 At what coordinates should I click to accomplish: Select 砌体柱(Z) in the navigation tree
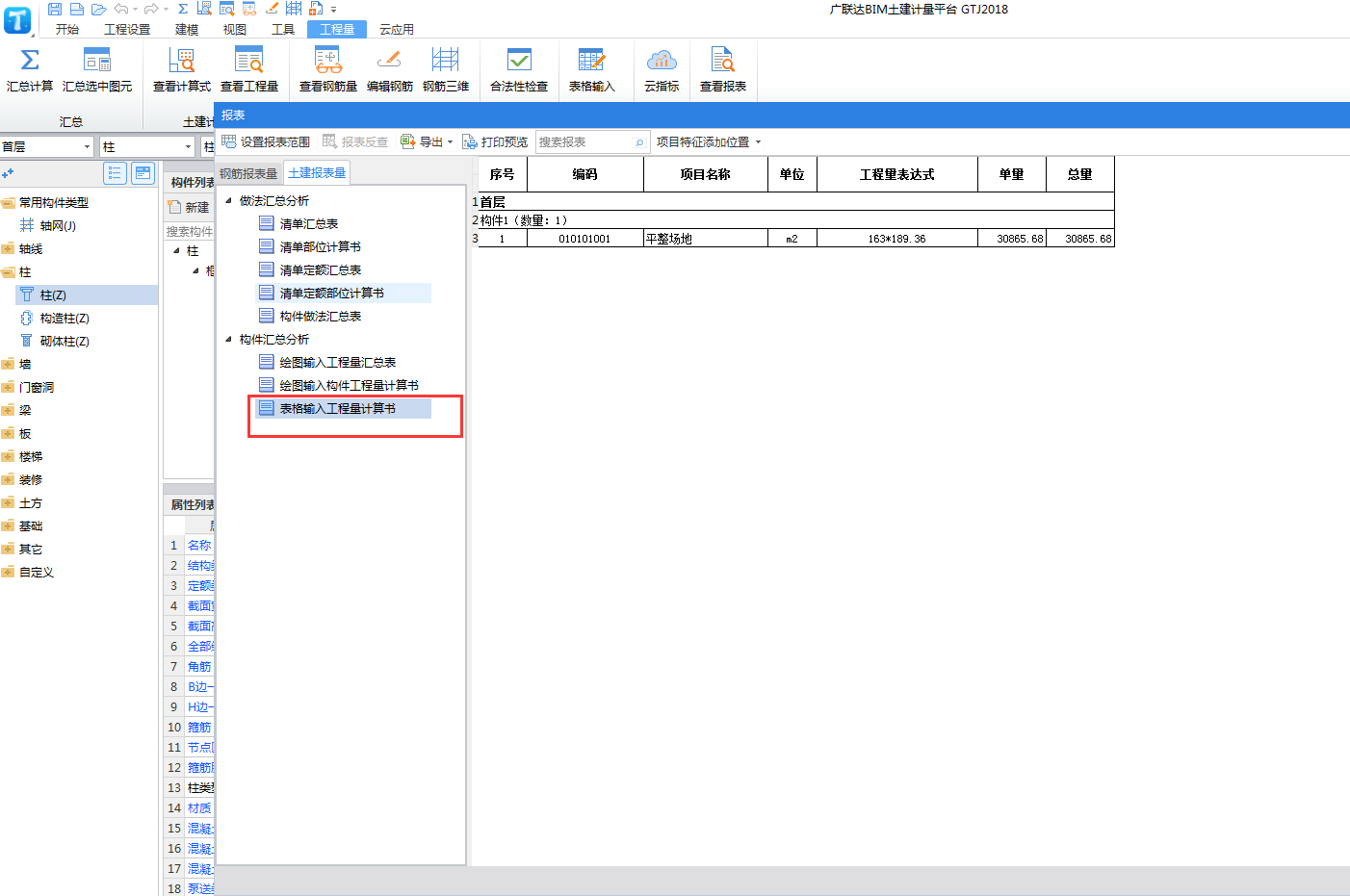[65, 341]
